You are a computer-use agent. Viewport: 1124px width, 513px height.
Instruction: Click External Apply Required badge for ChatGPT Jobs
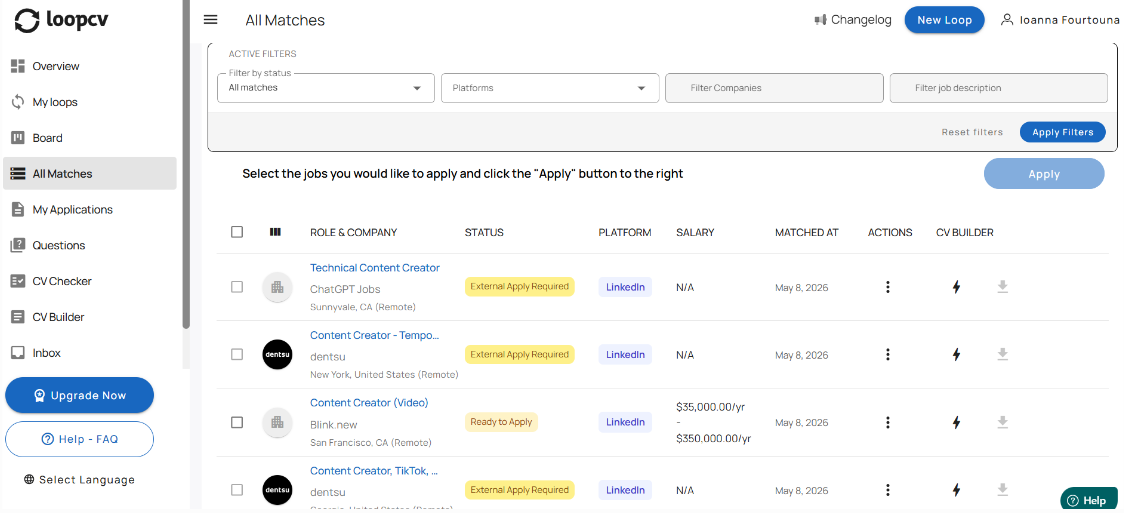[x=520, y=287]
